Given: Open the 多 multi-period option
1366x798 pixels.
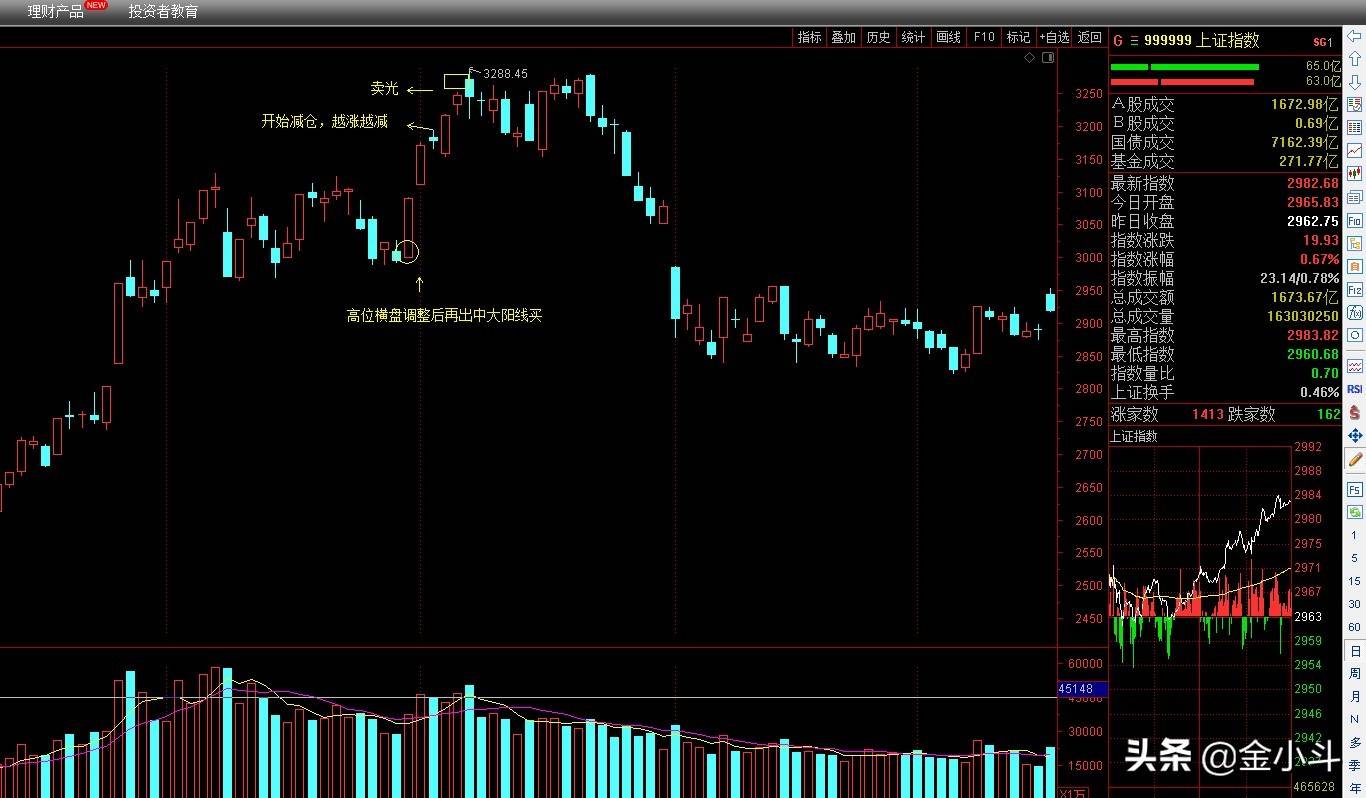Looking at the screenshot, I should 1355,743.
